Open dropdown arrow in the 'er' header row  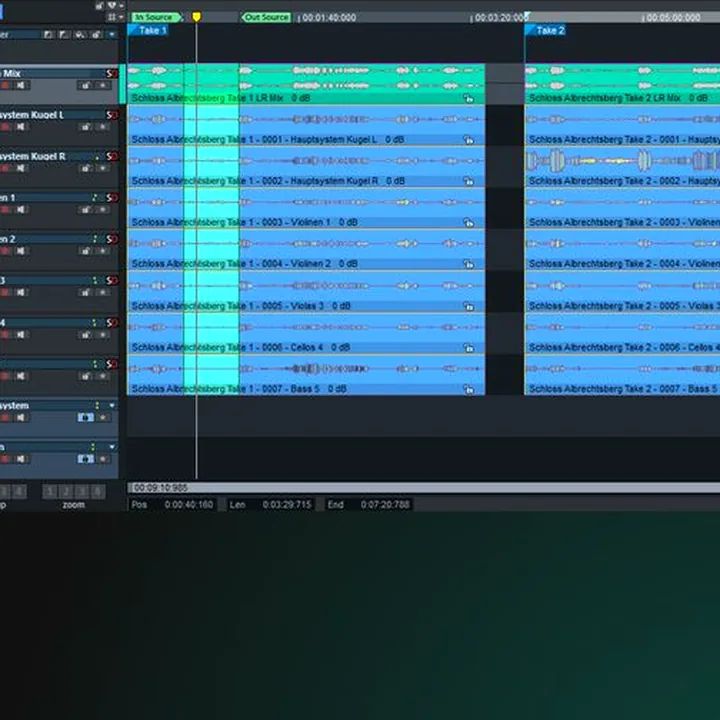click(112, 34)
